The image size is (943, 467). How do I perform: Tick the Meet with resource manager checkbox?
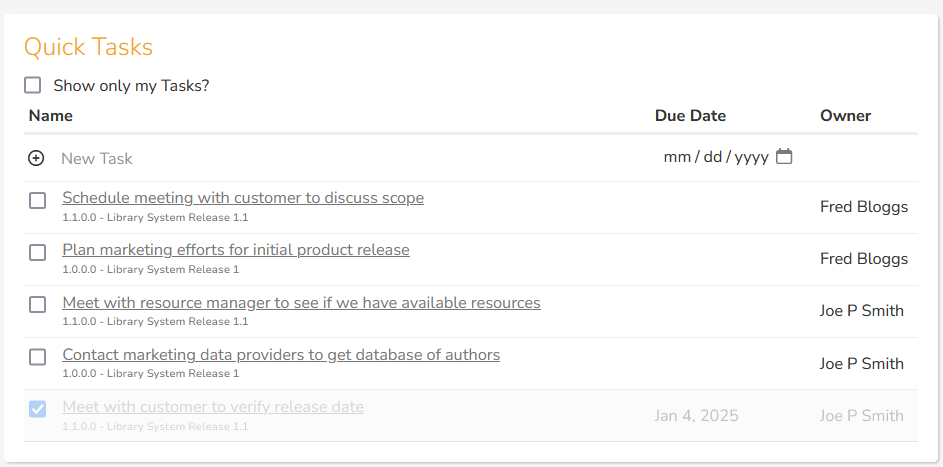pos(37,305)
